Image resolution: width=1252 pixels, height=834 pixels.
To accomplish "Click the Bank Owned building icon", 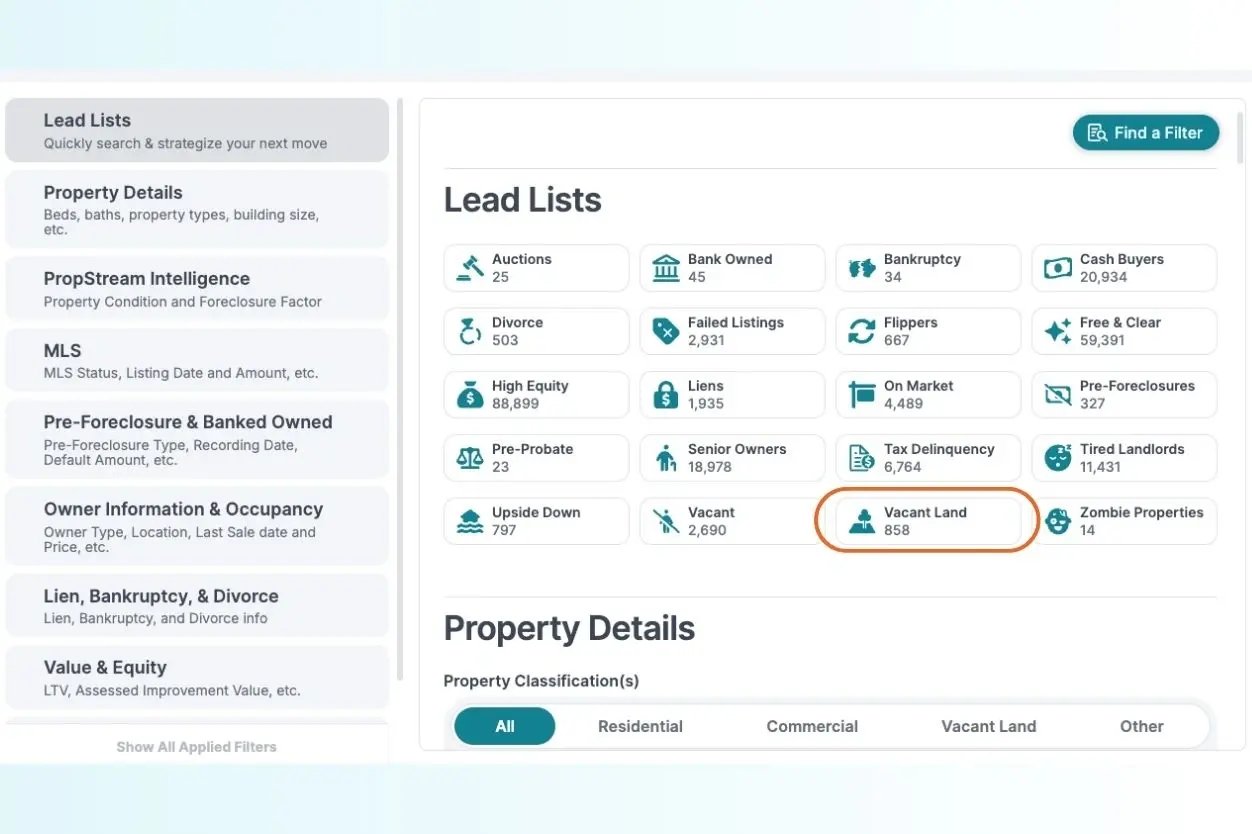I will [666, 267].
